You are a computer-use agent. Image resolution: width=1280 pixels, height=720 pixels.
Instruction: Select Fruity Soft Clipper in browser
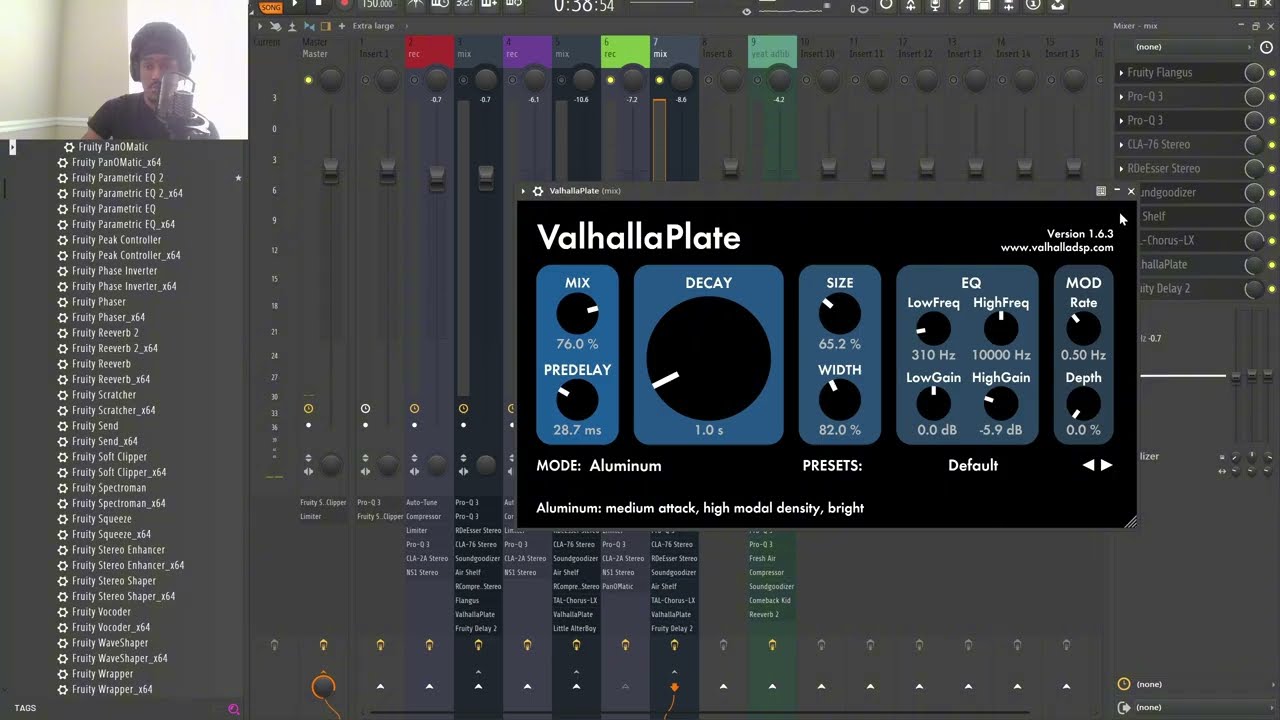coord(109,457)
